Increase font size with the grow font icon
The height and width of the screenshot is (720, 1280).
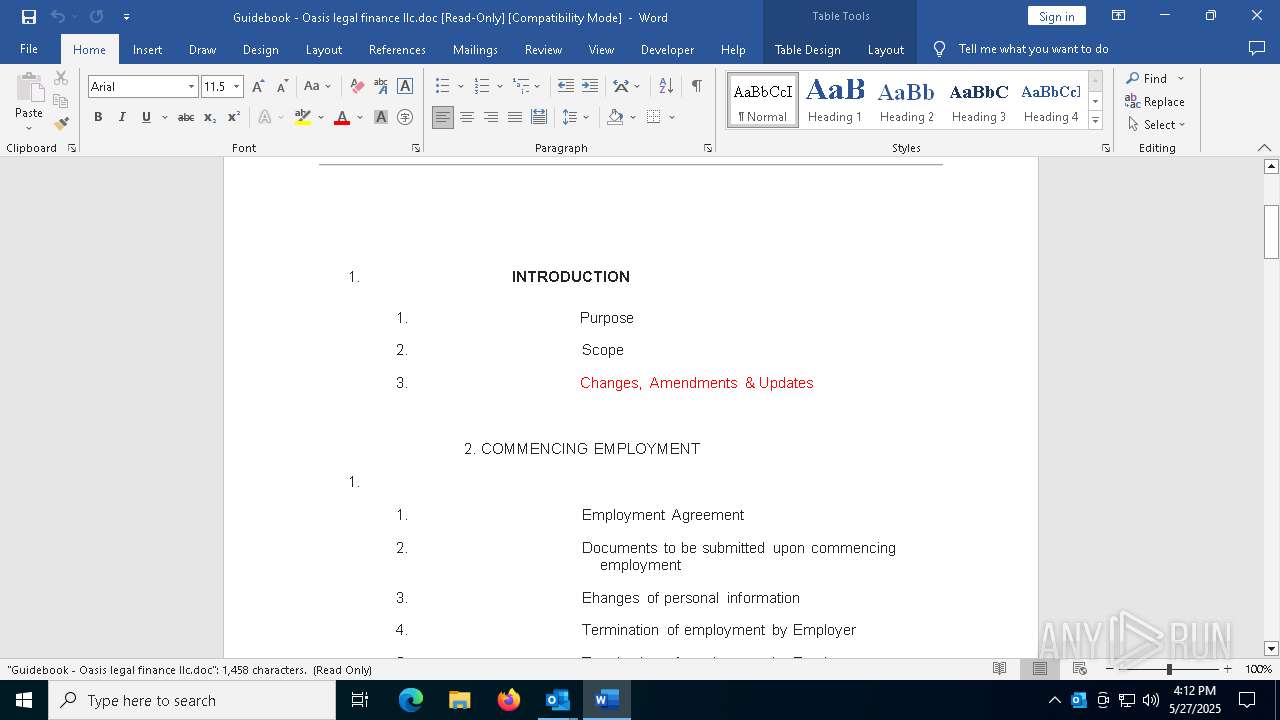[258, 87]
